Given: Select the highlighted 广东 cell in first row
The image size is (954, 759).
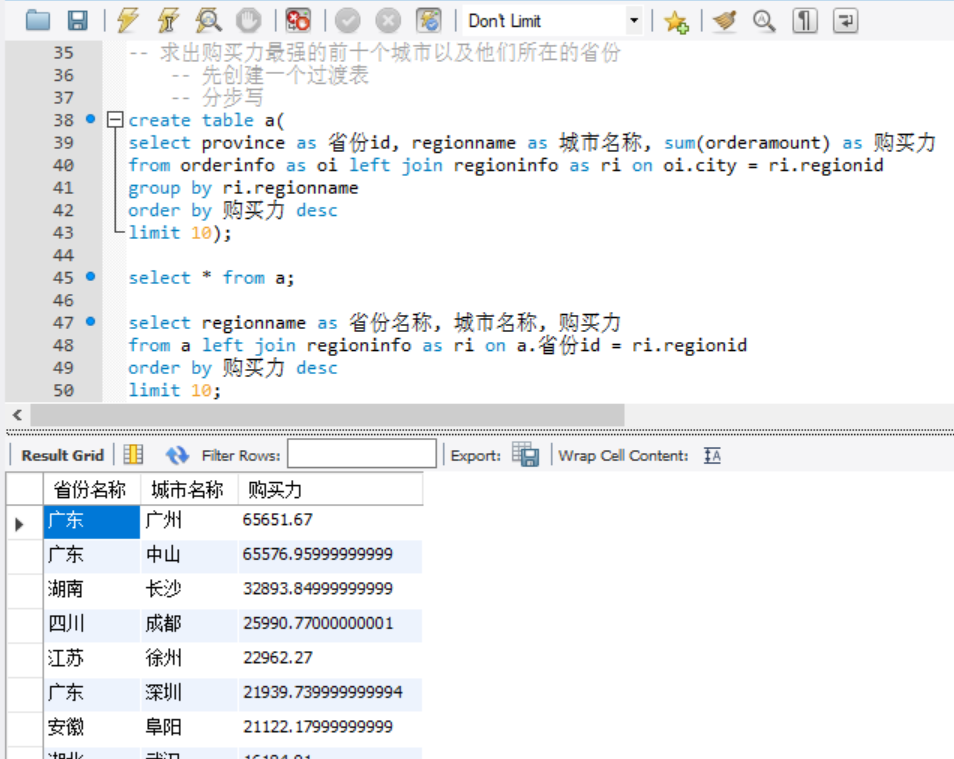Looking at the screenshot, I should [92, 521].
